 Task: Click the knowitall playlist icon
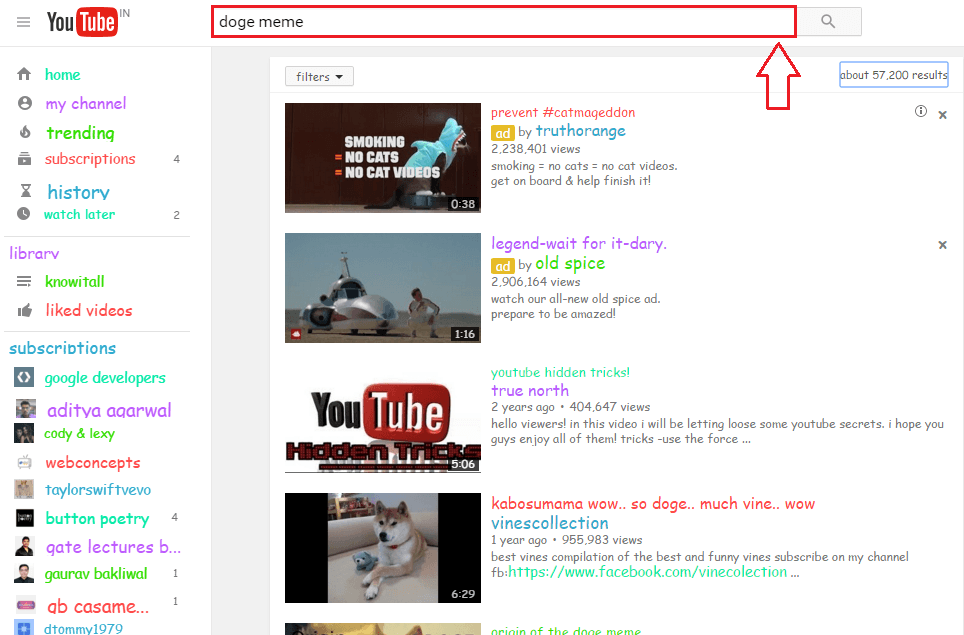24,282
